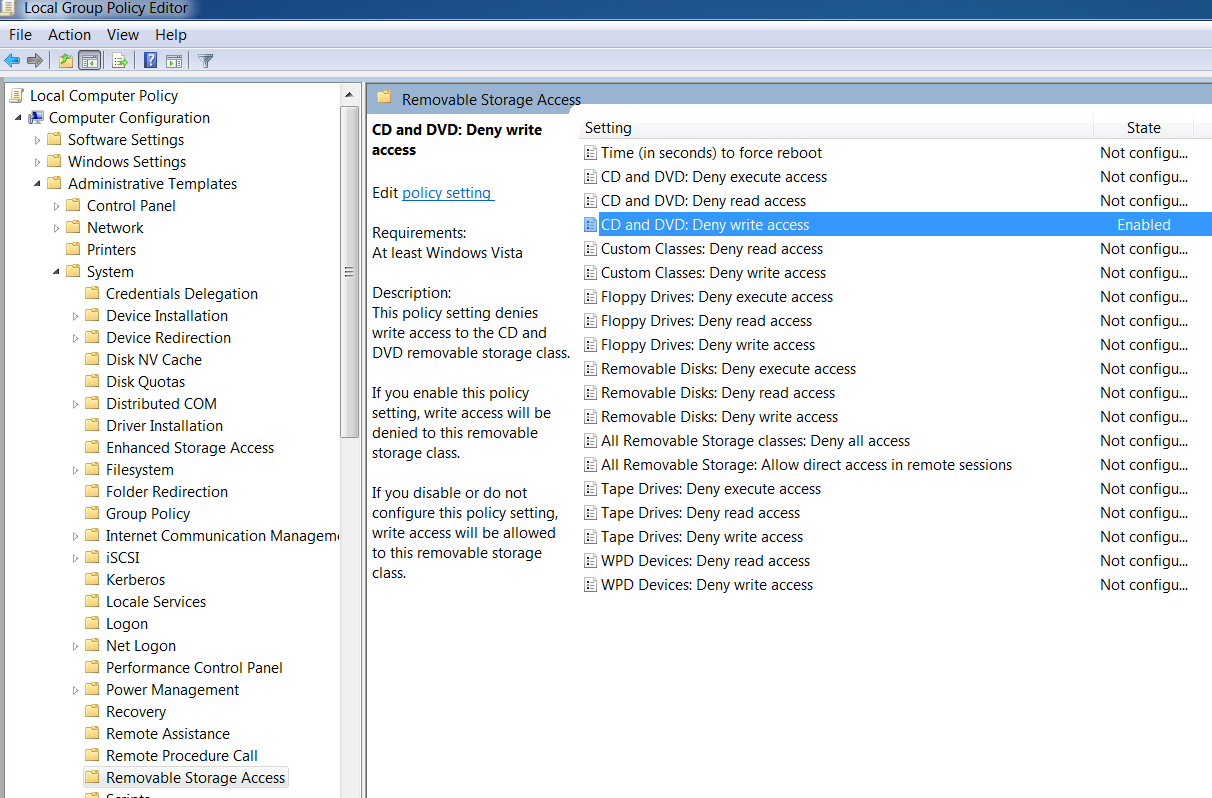Toggle Show/Hide Action Pane toolbar icon
Screen dimensions: 1212x798
[173, 60]
